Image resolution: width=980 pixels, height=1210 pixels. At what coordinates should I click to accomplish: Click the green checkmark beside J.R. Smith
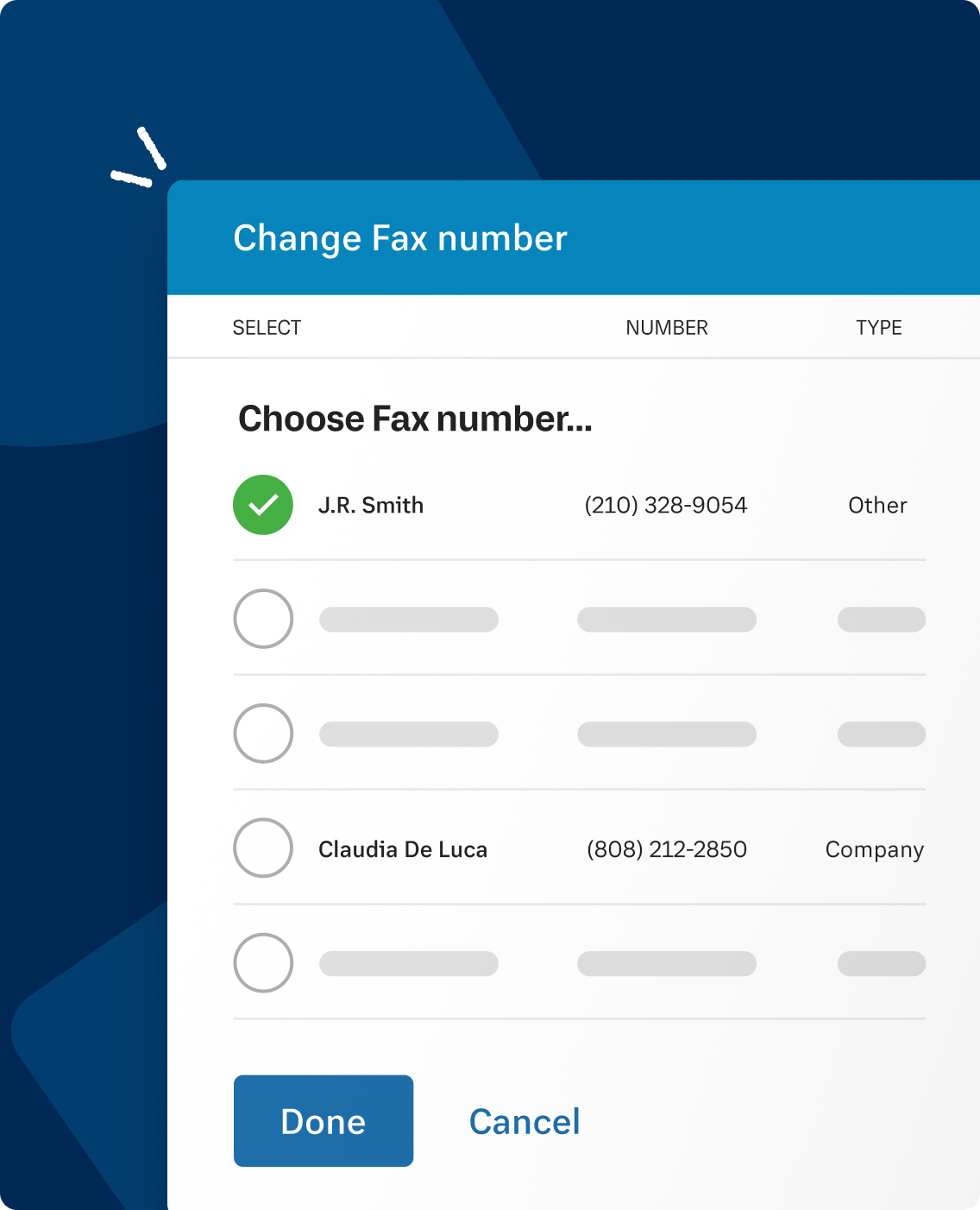tap(263, 505)
